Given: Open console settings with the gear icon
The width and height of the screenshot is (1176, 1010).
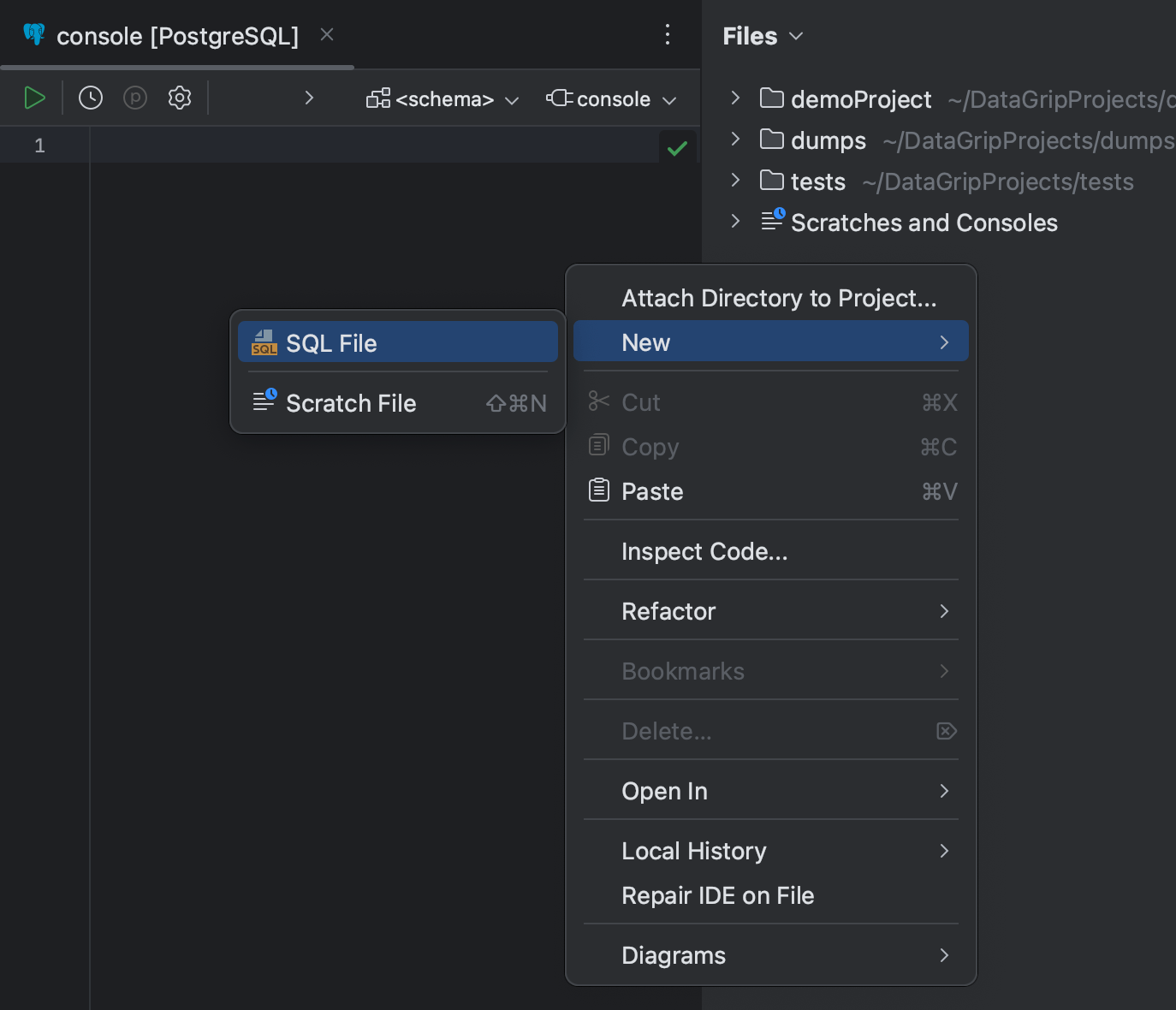Looking at the screenshot, I should (179, 98).
